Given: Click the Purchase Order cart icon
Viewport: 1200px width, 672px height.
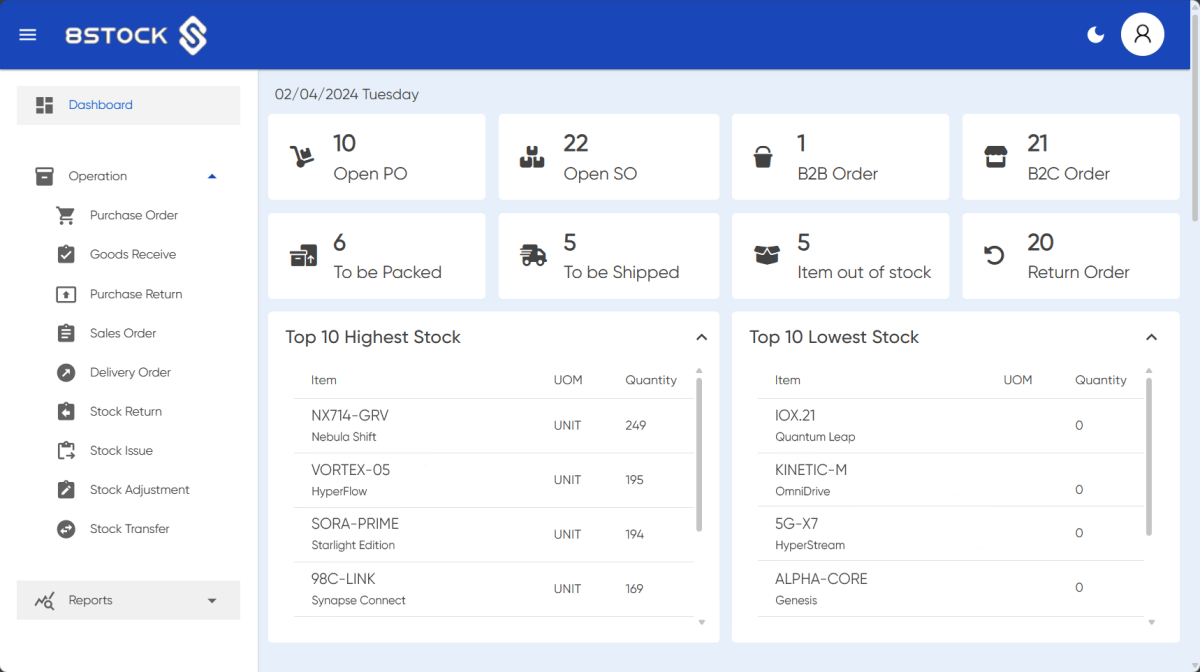Looking at the screenshot, I should [x=64, y=215].
